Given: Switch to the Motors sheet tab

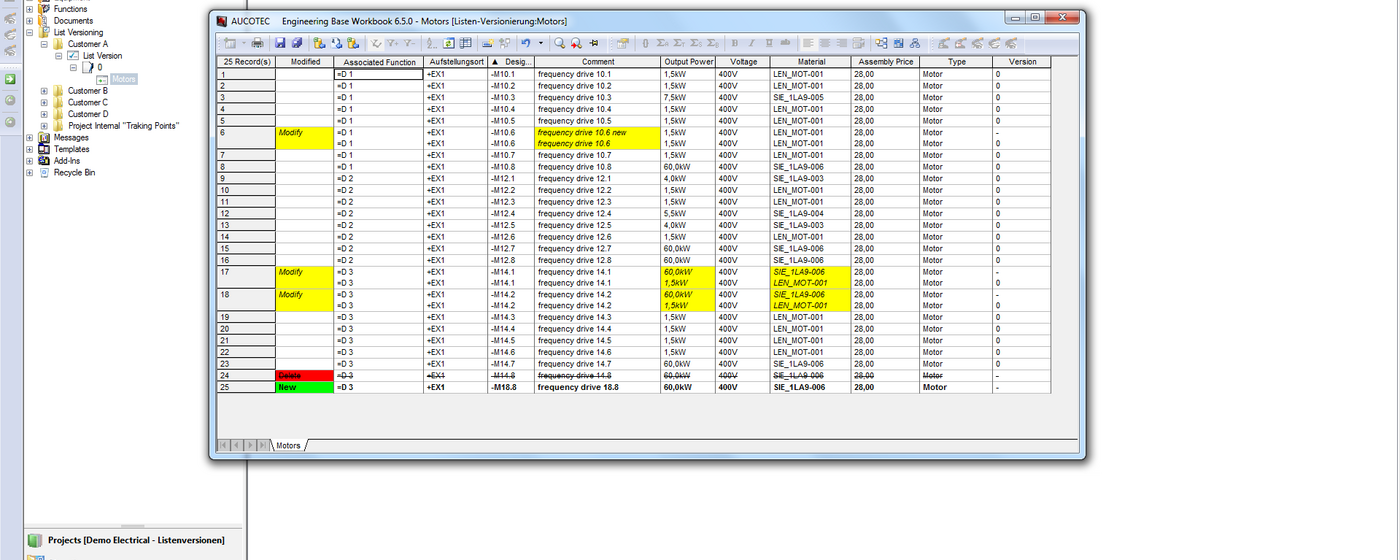Looking at the screenshot, I should point(288,446).
